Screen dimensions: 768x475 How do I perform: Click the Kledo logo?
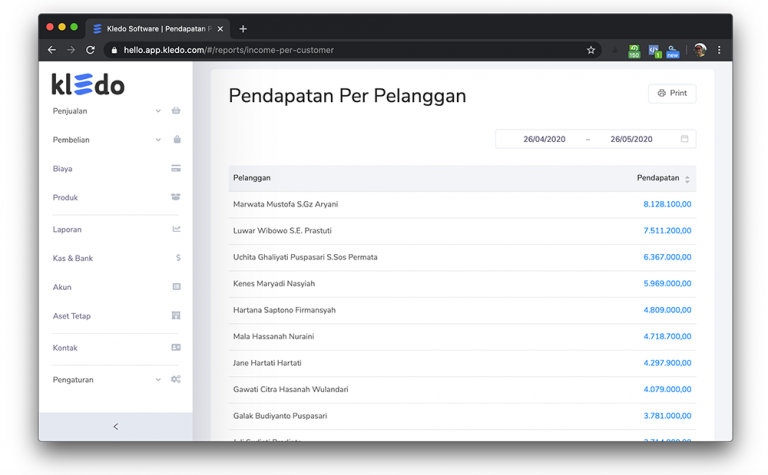88,85
